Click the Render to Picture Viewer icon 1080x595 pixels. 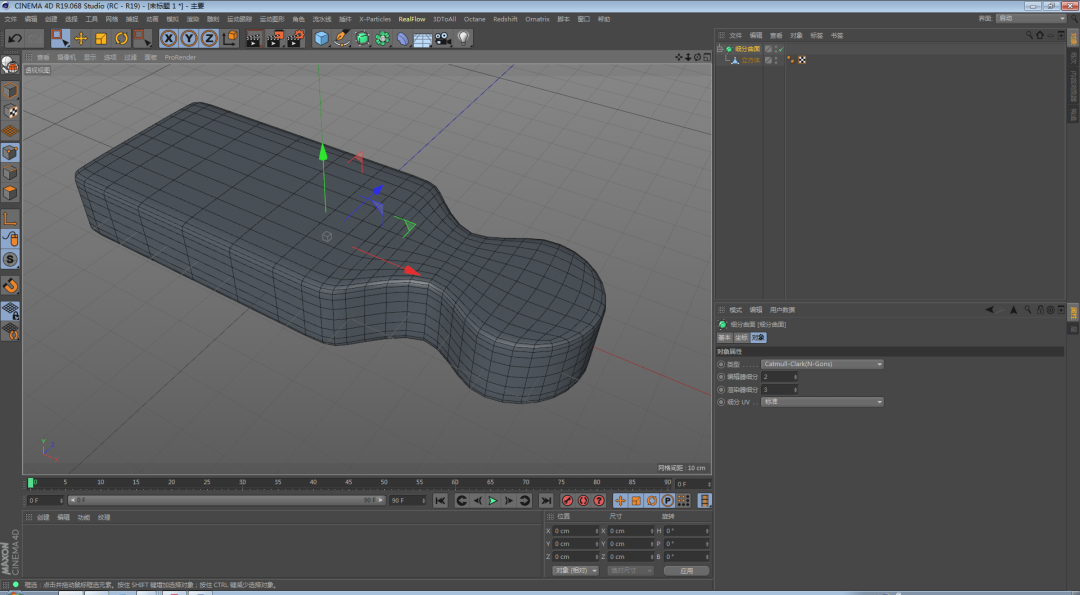274,38
